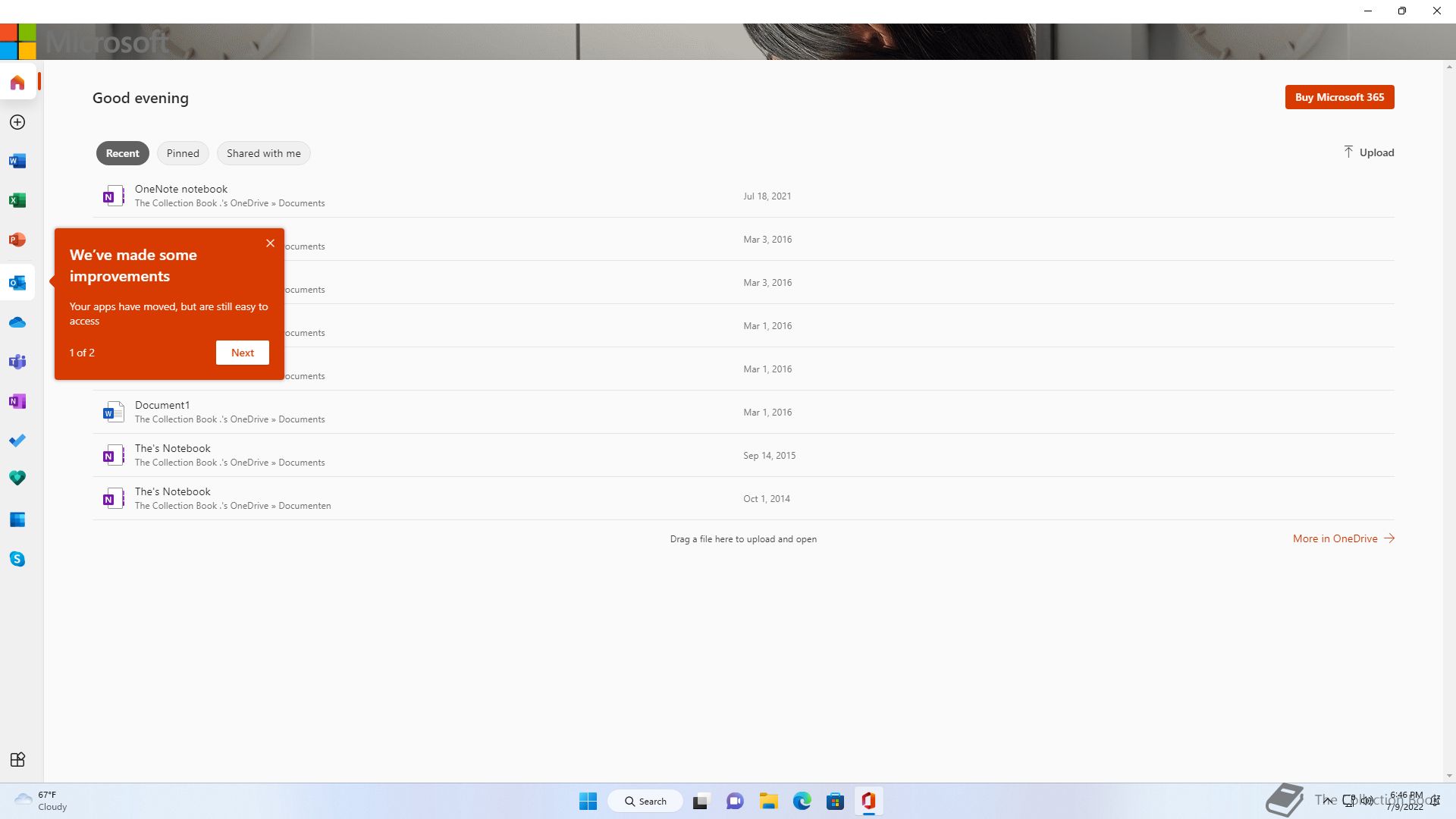The width and height of the screenshot is (1456, 819).
Task: Click the Windows Start button
Action: [x=588, y=801]
